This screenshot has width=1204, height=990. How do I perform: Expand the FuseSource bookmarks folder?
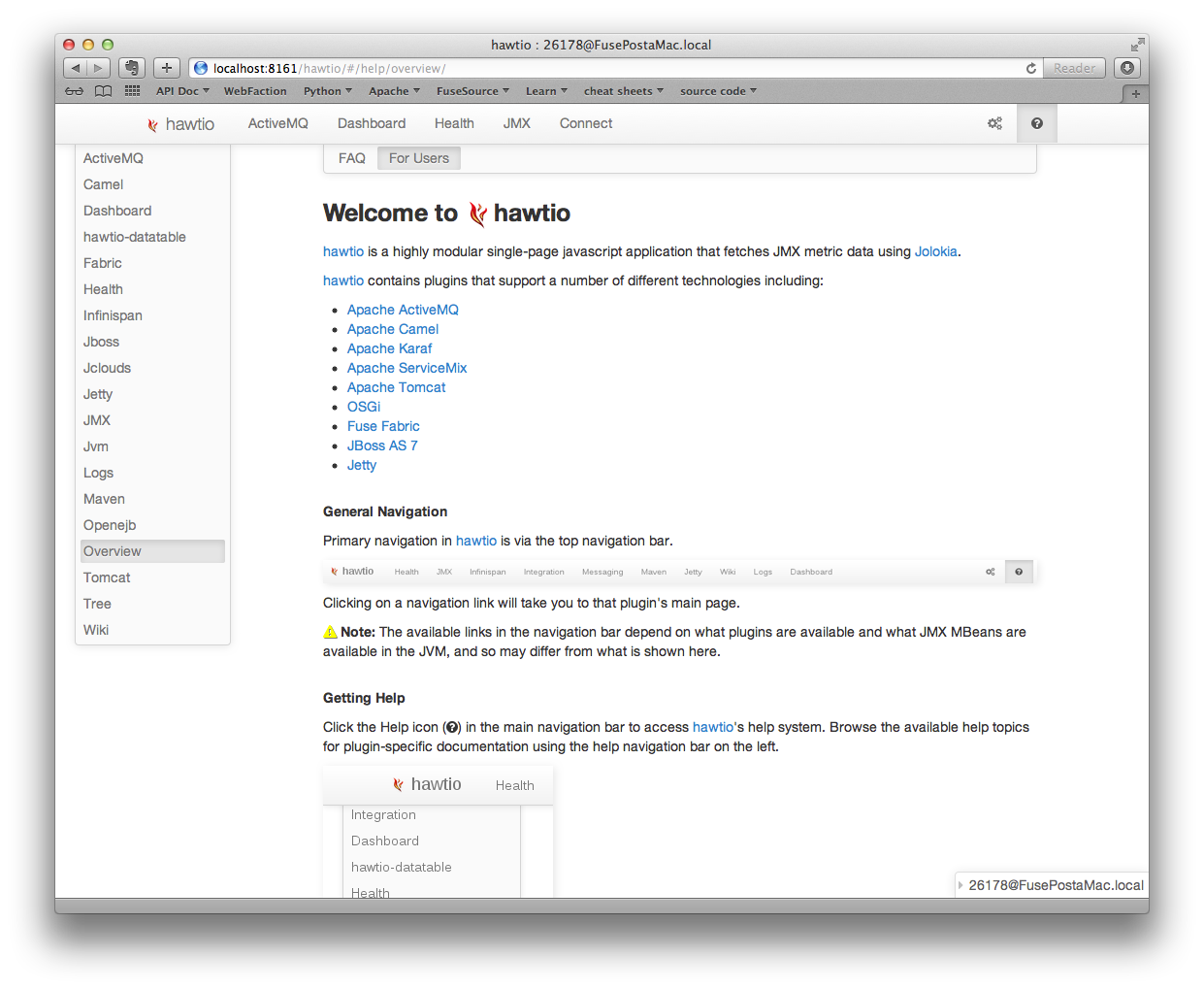(472, 91)
